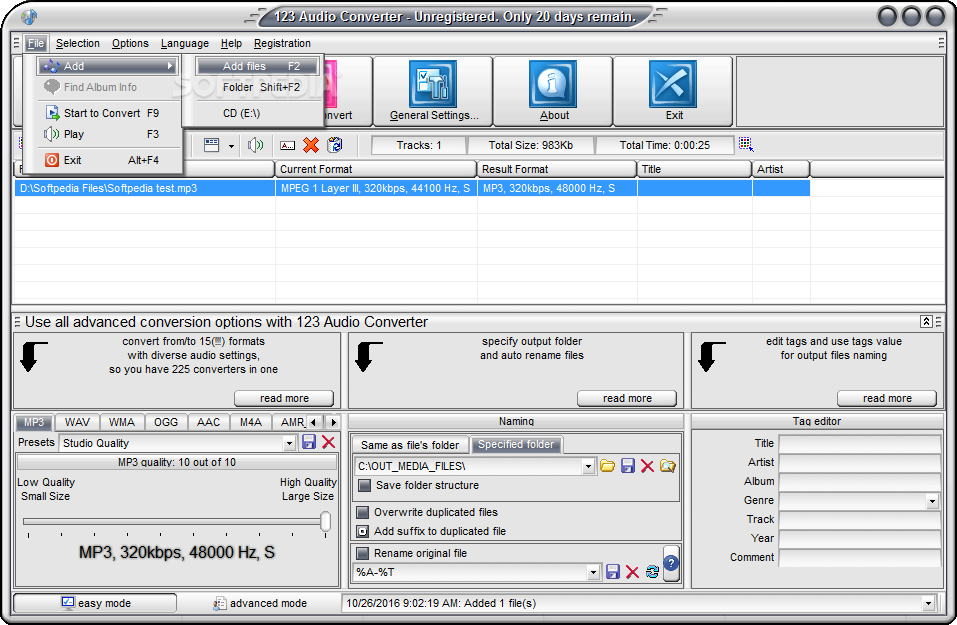957x625 pixels.
Task: Click the Title field in Tag editor
Action: pyautogui.click(x=860, y=443)
